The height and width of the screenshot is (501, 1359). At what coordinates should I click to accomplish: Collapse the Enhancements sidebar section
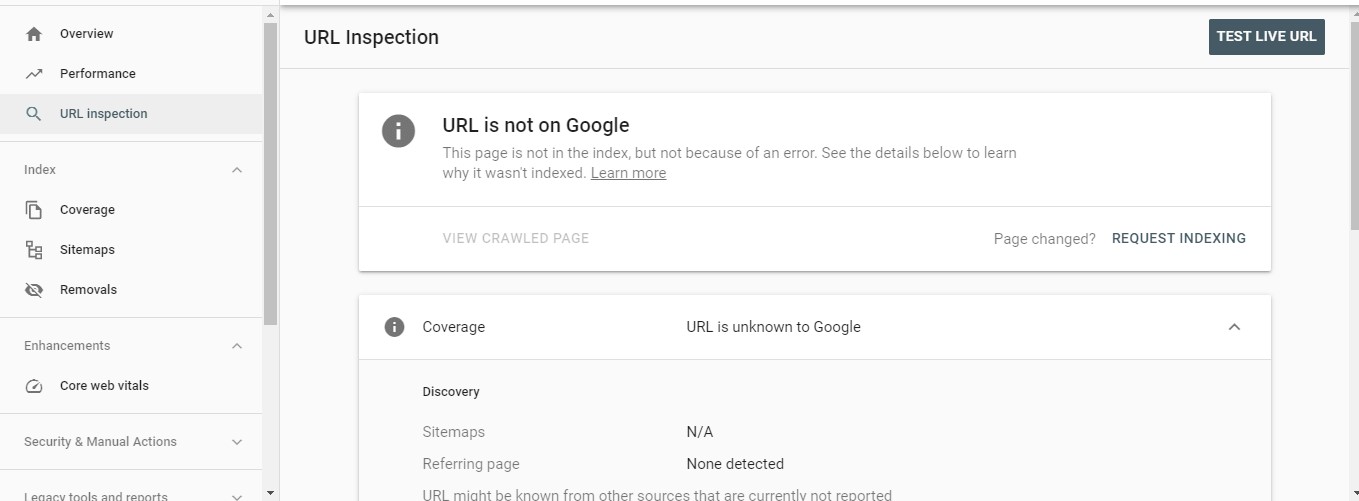(x=237, y=346)
